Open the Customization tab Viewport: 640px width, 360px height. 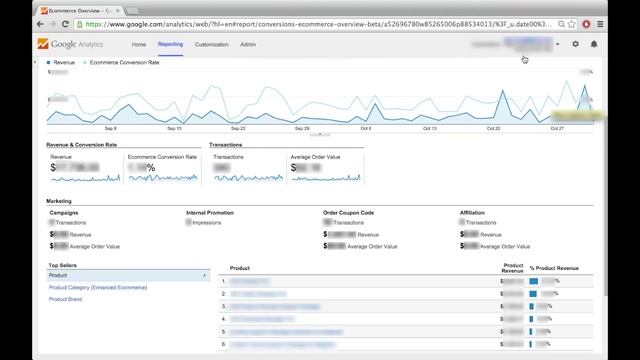[x=211, y=44]
